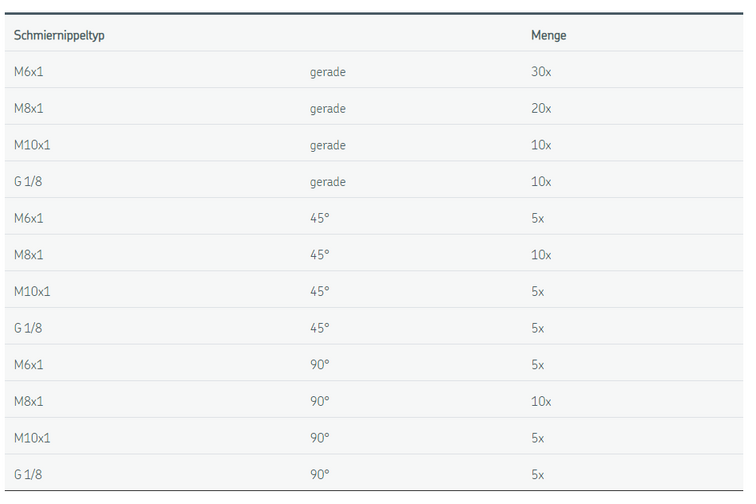Click the Schmiernippeltyp column header
The image size is (756, 504).
point(59,35)
